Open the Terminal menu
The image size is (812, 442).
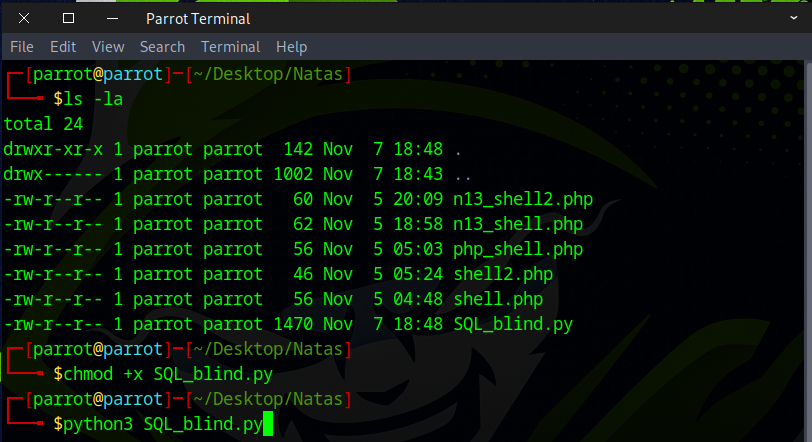230,47
